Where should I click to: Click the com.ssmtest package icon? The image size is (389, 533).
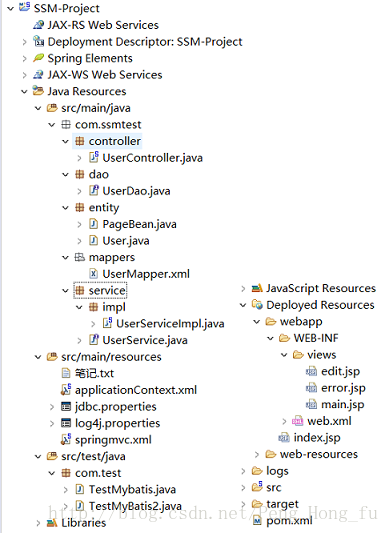66,124
